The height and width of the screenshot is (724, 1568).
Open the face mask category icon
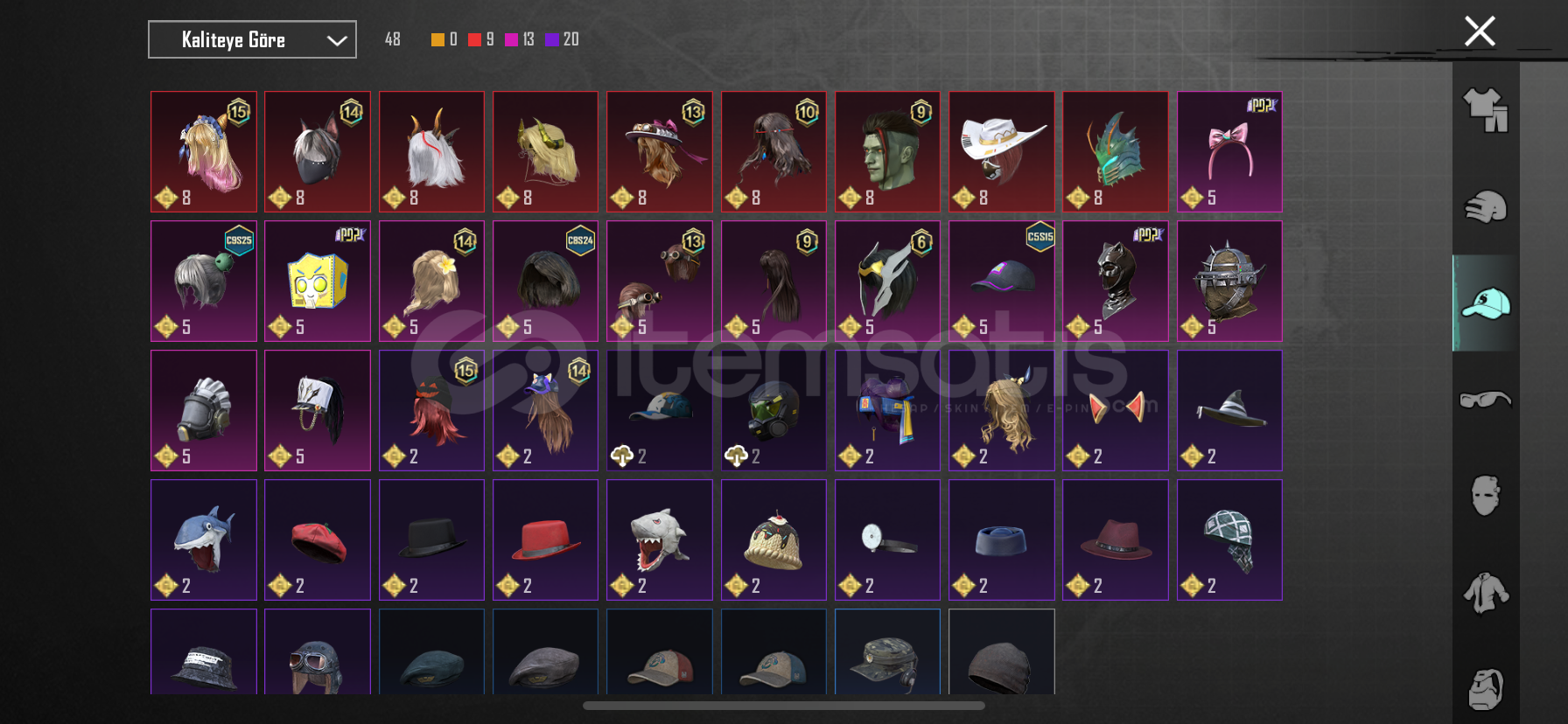click(1486, 496)
